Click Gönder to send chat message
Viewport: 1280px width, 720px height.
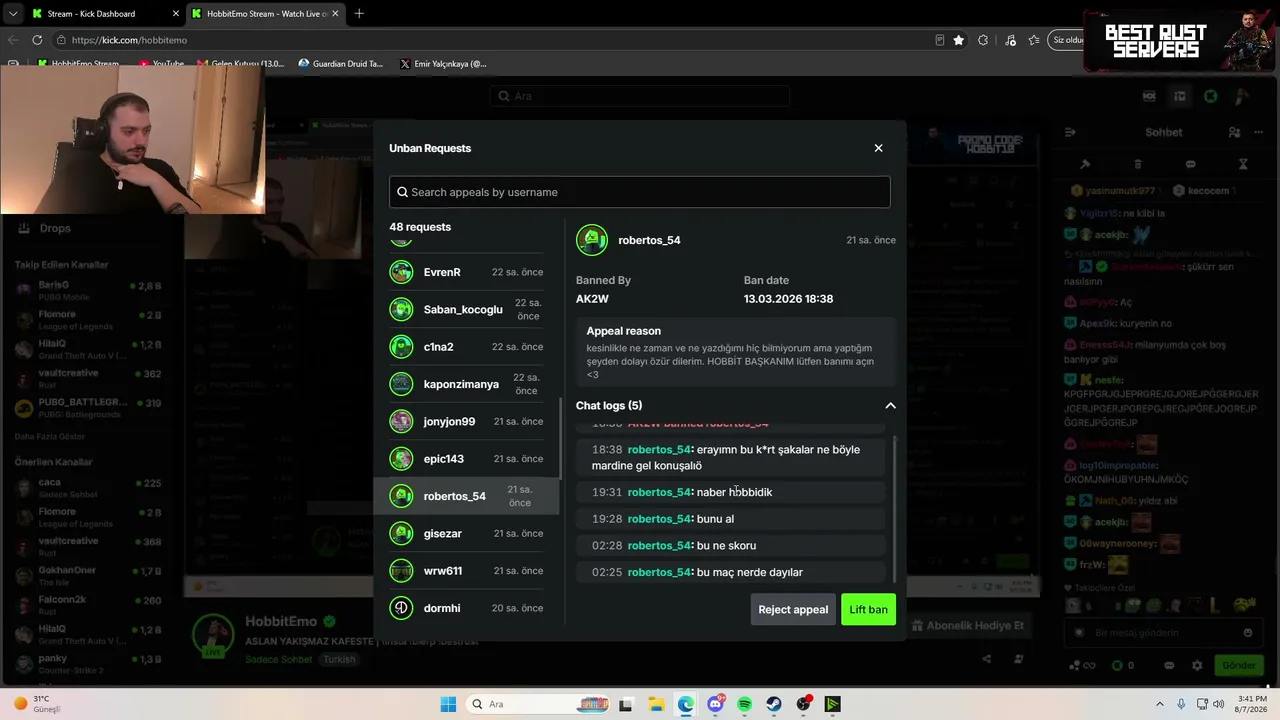(x=1238, y=665)
